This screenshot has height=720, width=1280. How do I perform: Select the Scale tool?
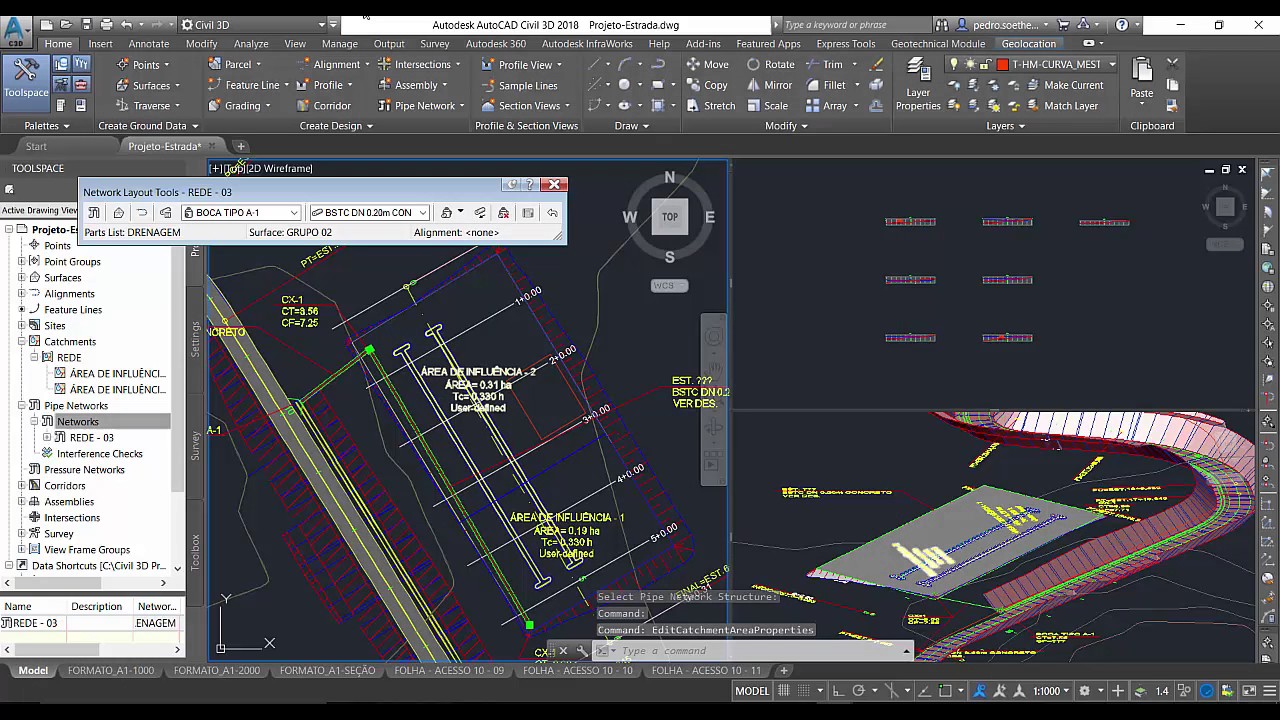pyautogui.click(x=767, y=105)
